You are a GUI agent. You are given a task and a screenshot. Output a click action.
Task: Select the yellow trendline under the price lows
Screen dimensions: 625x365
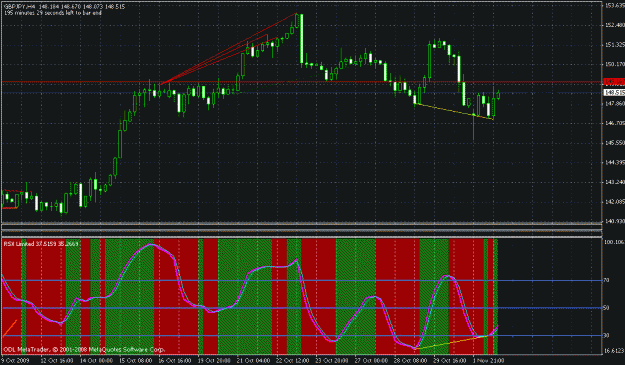click(x=454, y=111)
